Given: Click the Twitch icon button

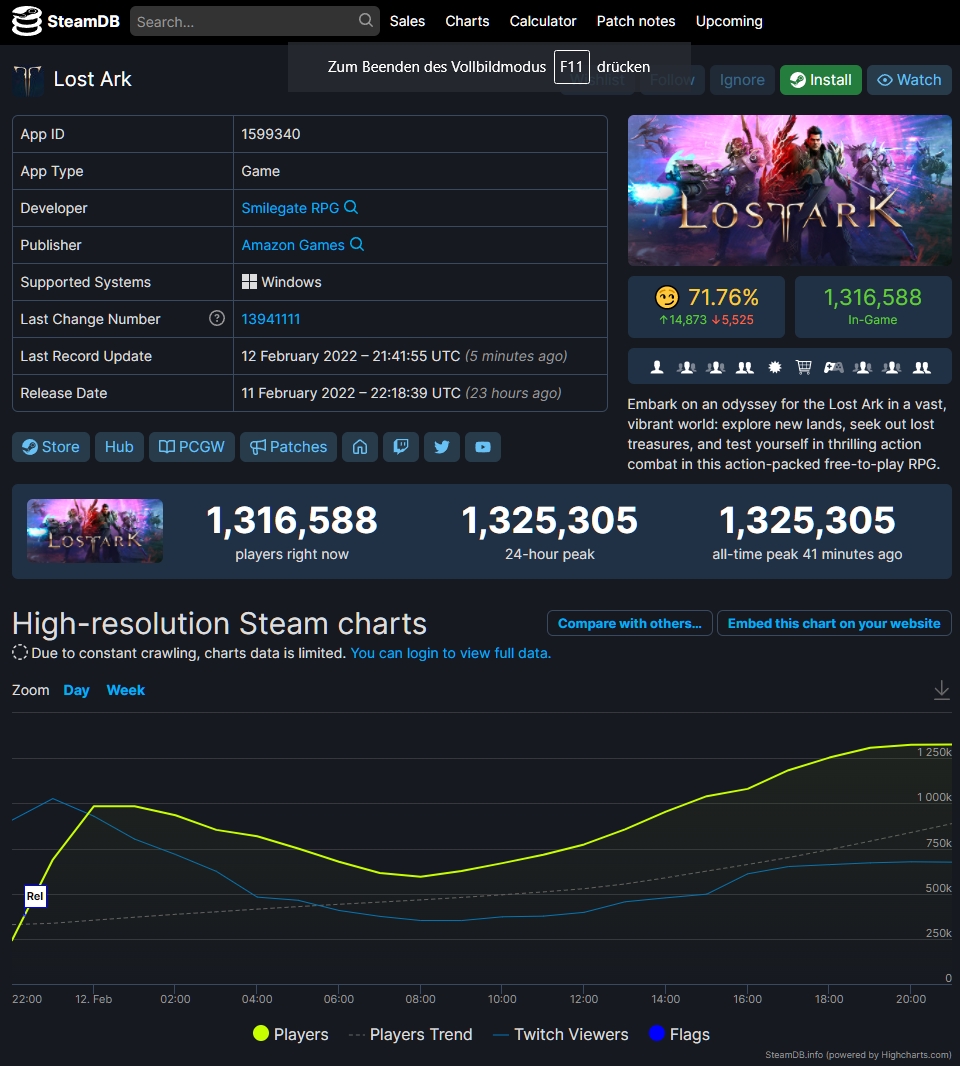Looking at the screenshot, I should coord(401,447).
